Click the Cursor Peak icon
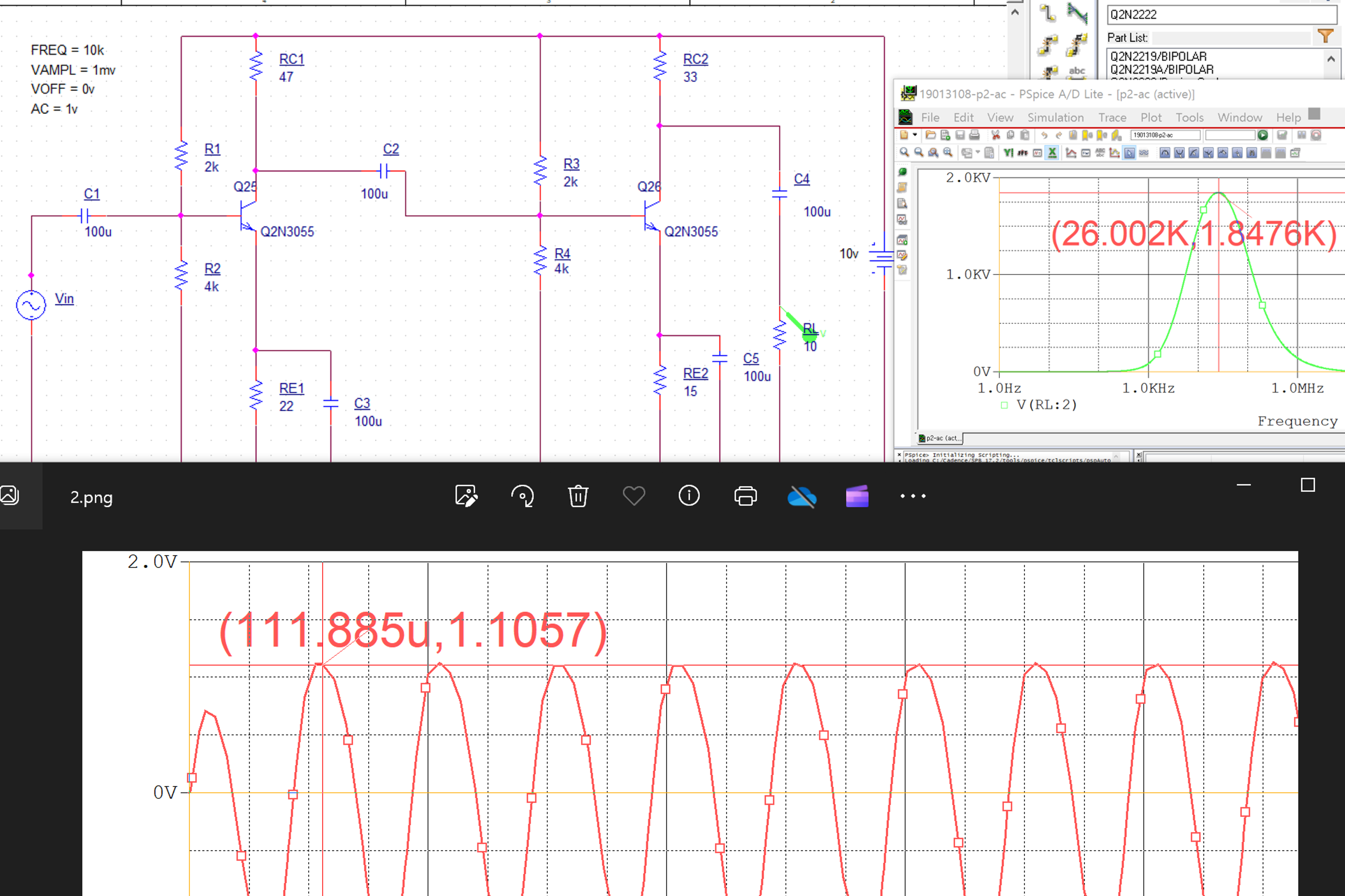This screenshot has width=1345, height=896. coord(1165,152)
